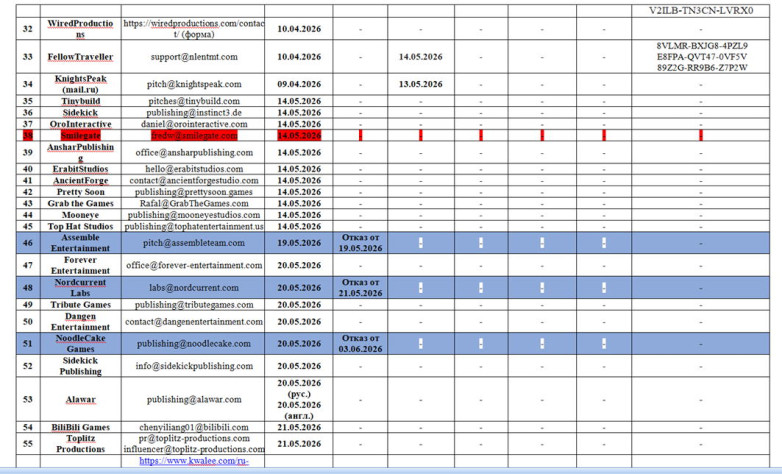
Task: Click the 14.05.2026 reply date for FellowTraveller
Action: 420,57
